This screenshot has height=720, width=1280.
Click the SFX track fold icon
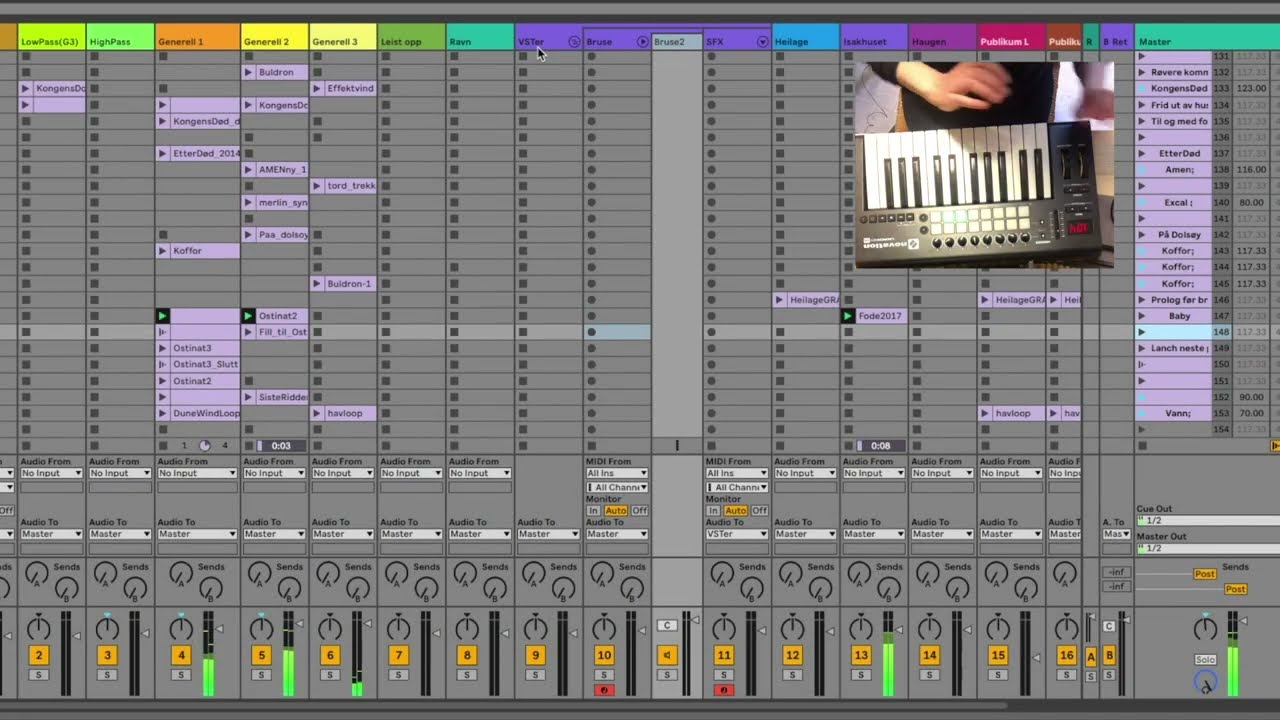[763, 42]
